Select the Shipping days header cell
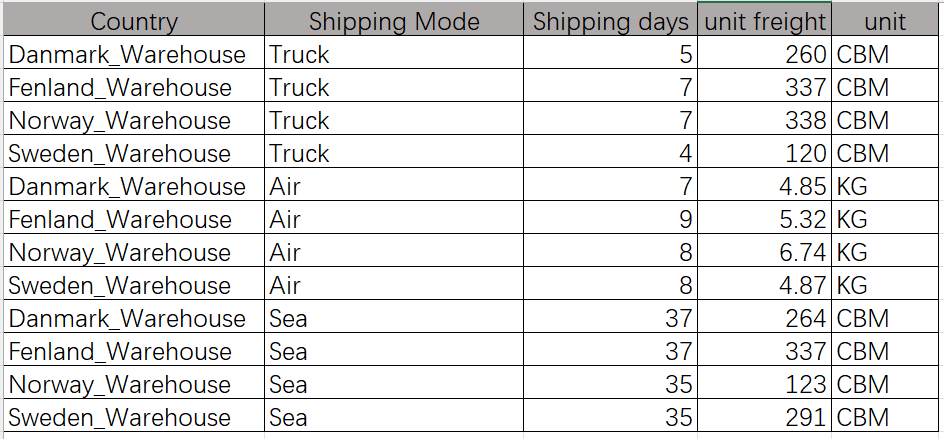The width and height of the screenshot is (944, 439). [x=610, y=19]
